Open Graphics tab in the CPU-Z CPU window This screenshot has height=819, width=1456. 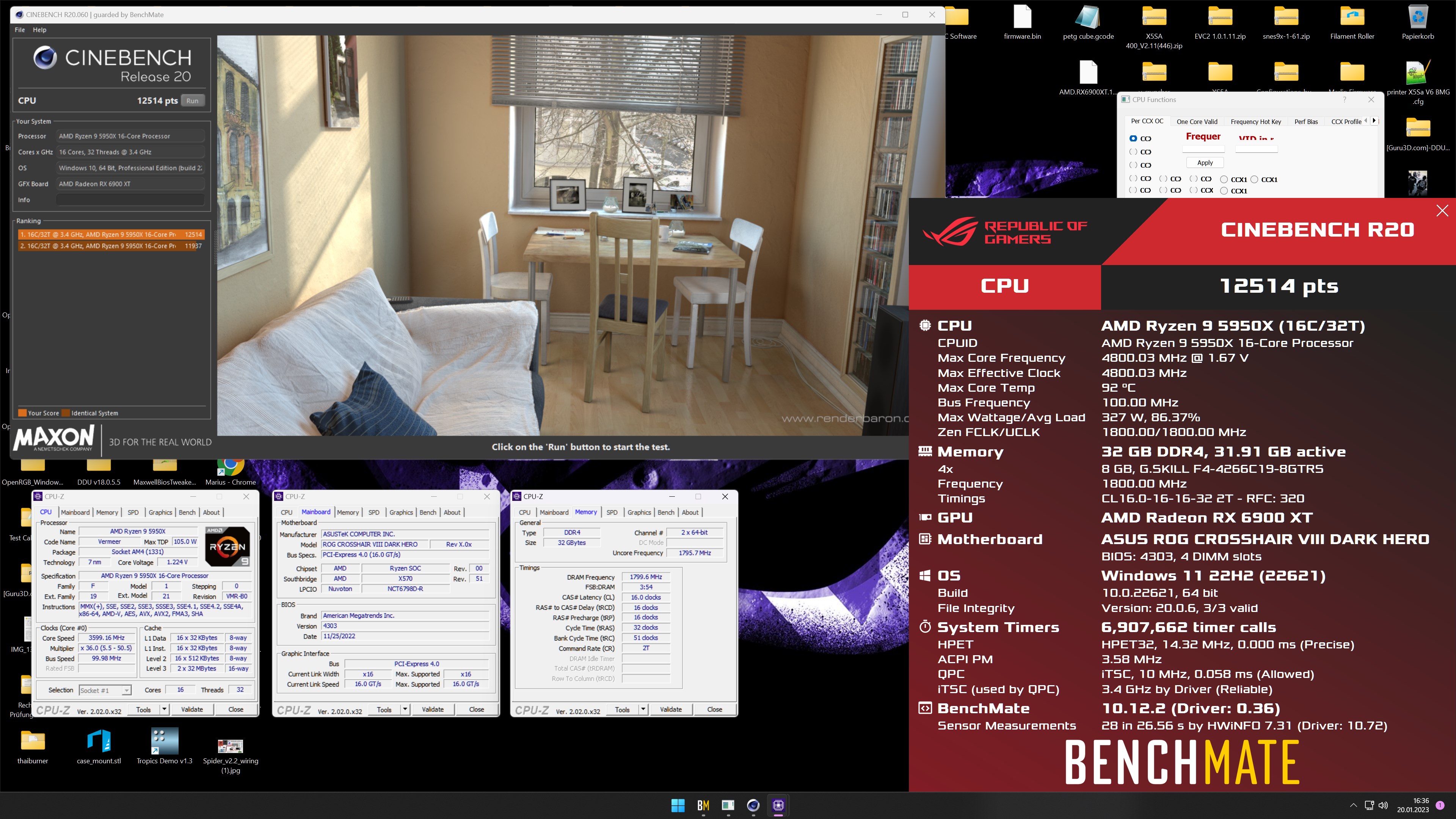[160, 512]
